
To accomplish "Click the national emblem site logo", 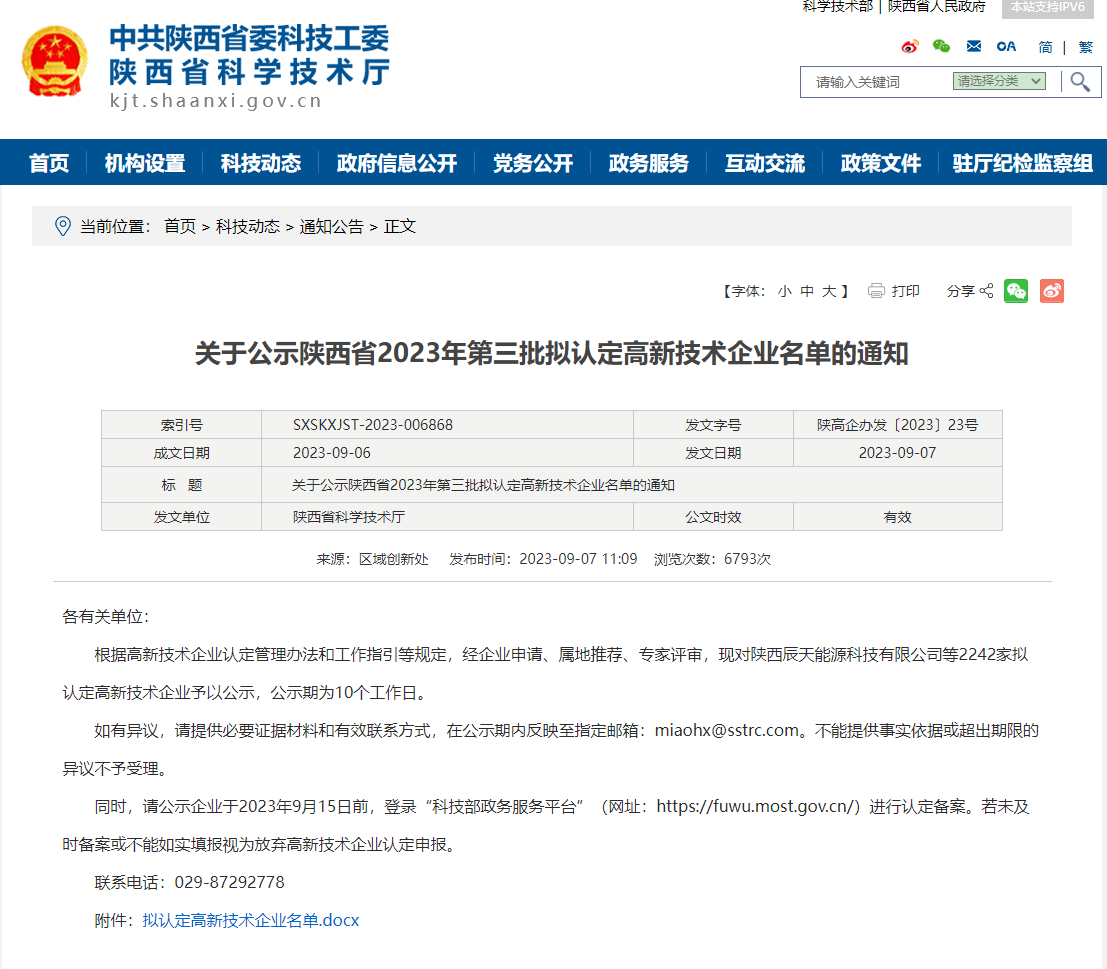I will pyautogui.click(x=55, y=62).
